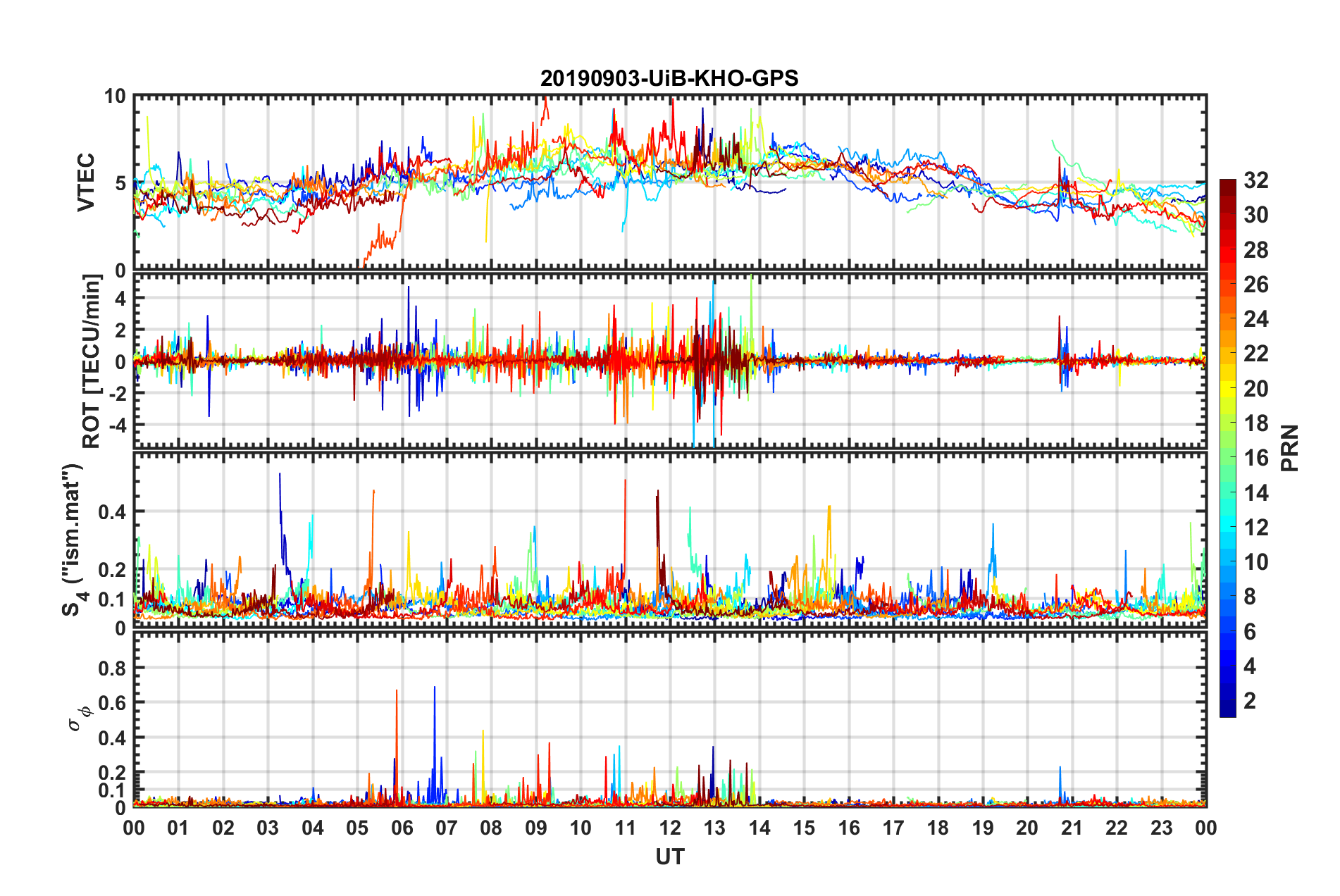Click the "01" hour label on the UT axis

178,828
